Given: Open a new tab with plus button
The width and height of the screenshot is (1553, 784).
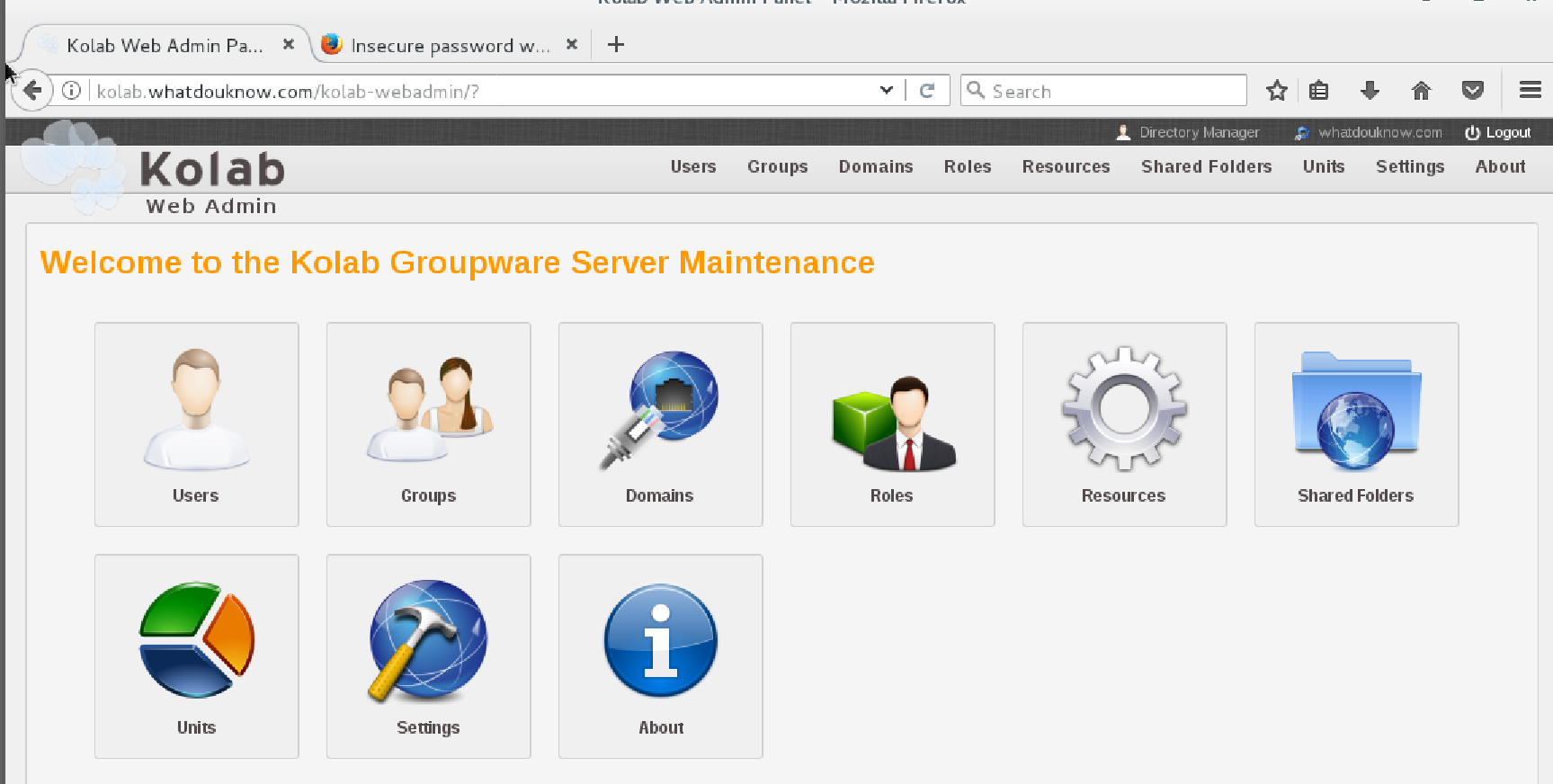Looking at the screenshot, I should coord(616,45).
